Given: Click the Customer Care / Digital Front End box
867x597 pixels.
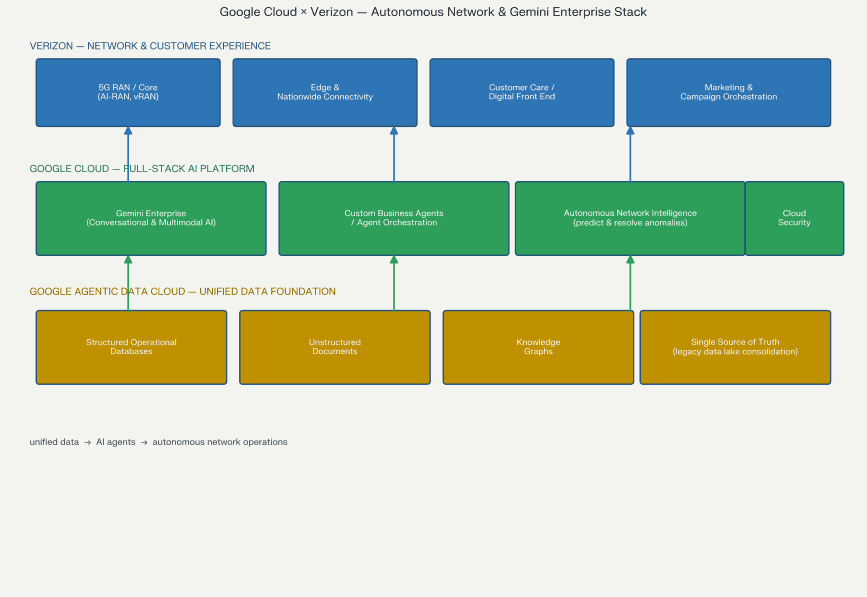Looking at the screenshot, I should [522, 92].
